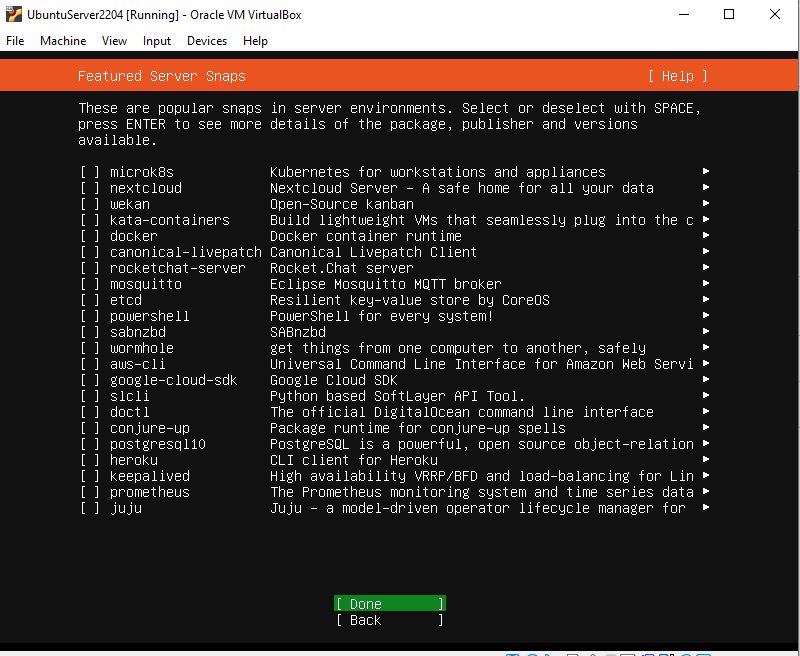Click the 'sabnzbd' snap name
This screenshot has width=800, height=656.
tap(138, 332)
